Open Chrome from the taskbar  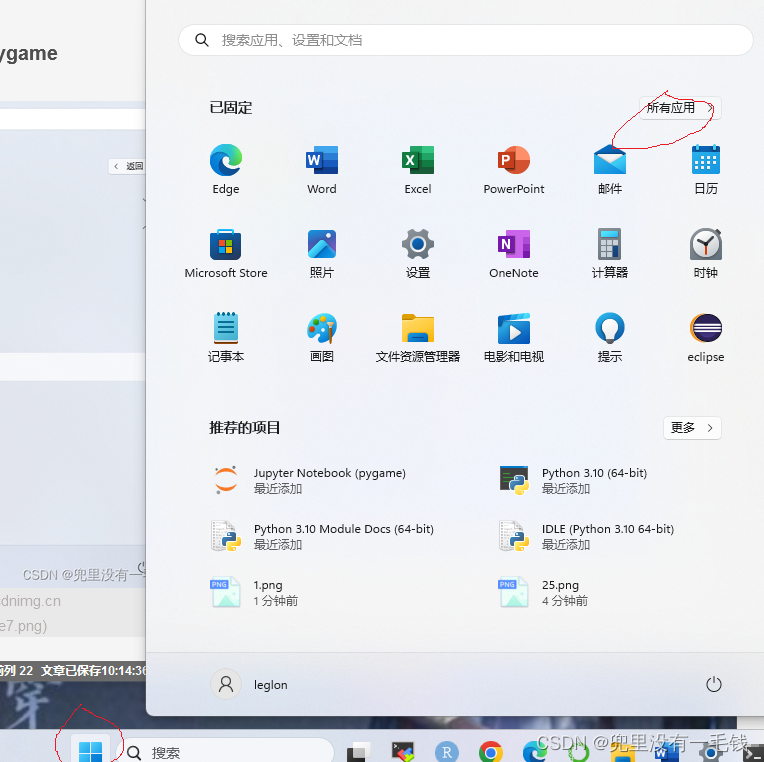[x=491, y=752]
